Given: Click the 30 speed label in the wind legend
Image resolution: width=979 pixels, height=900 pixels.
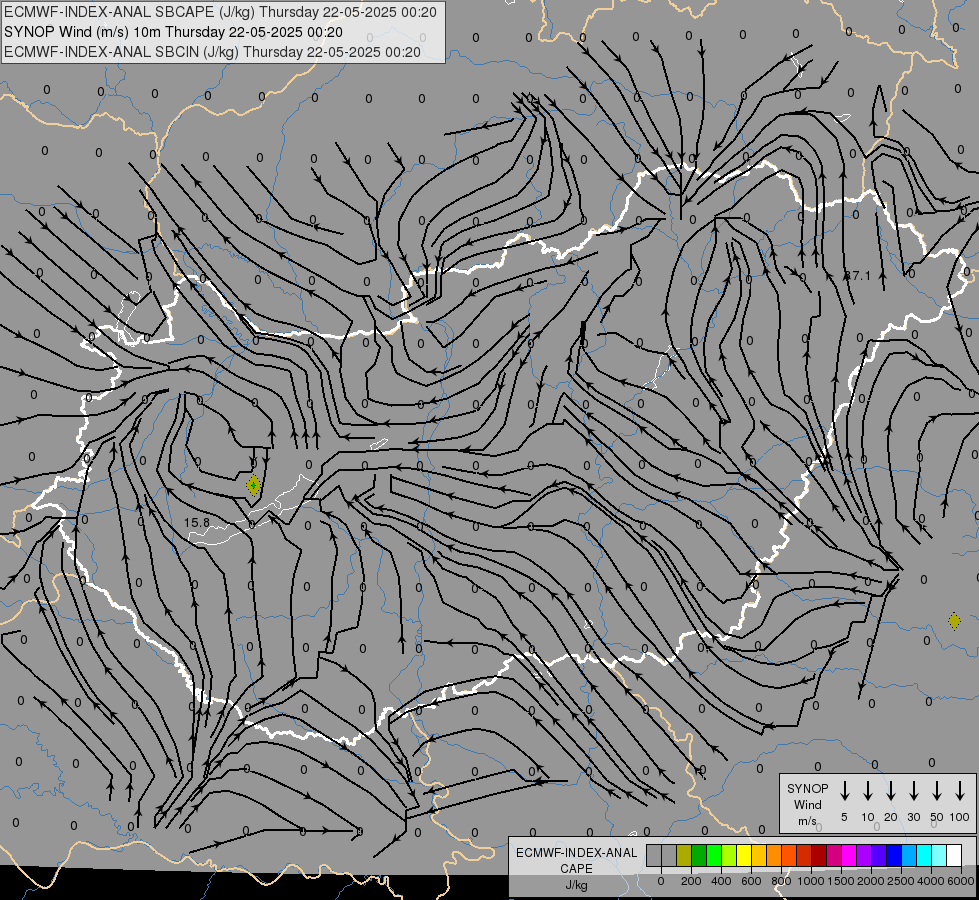Looking at the screenshot, I should 913,817.
